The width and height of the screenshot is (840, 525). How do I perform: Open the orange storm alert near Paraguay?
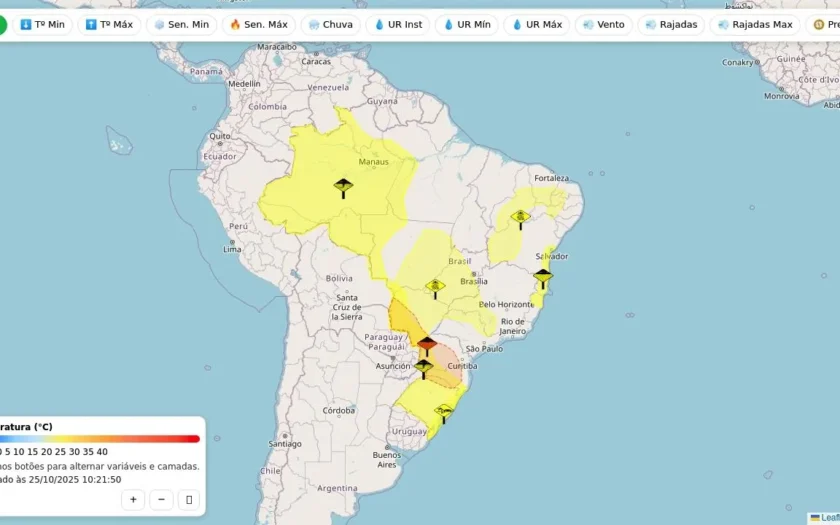(427, 347)
